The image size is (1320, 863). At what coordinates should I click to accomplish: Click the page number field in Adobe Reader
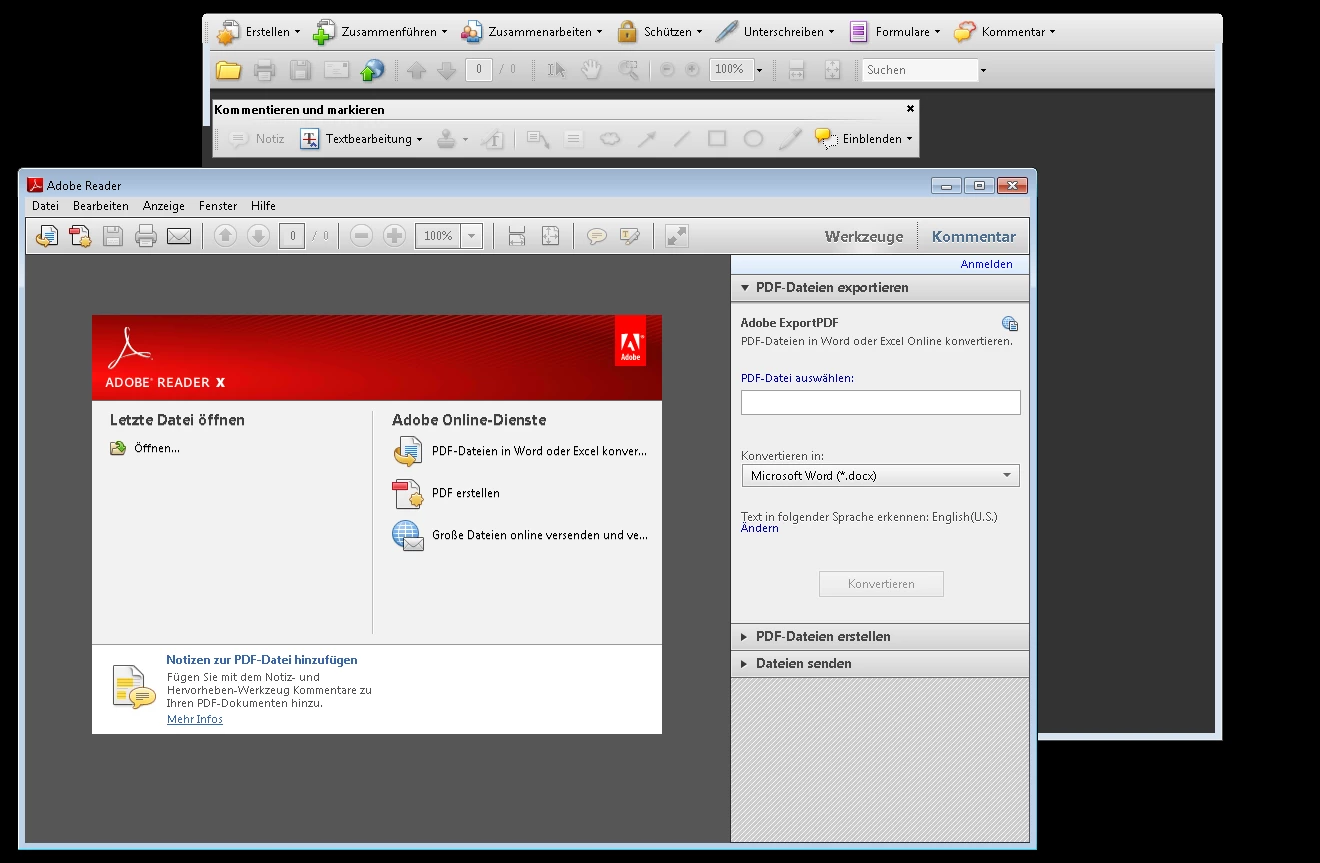[x=292, y=236]
